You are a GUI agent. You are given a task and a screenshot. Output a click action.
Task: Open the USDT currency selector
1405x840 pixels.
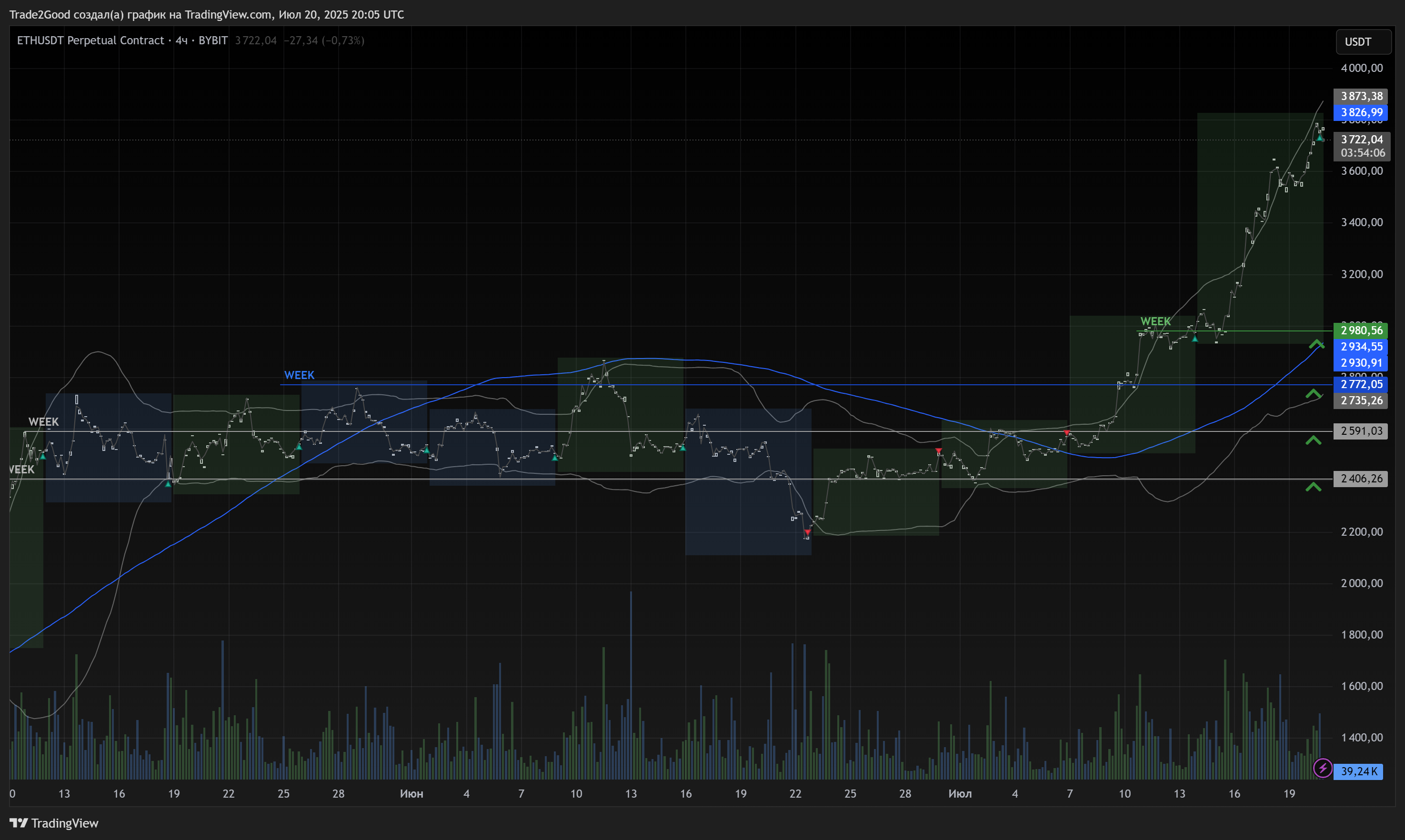(1363, 42)
